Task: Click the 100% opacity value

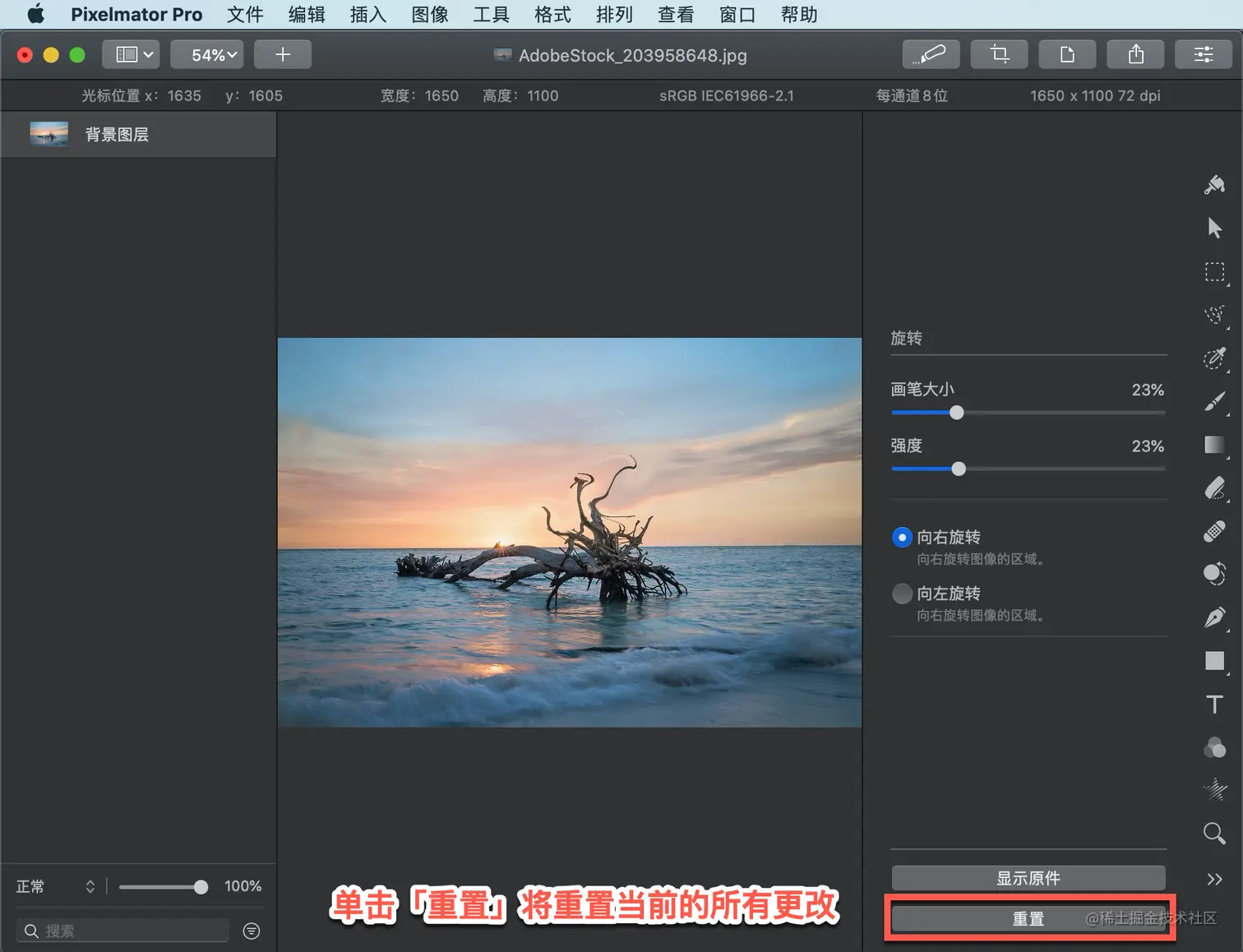Action: click(x=243, y=886)
